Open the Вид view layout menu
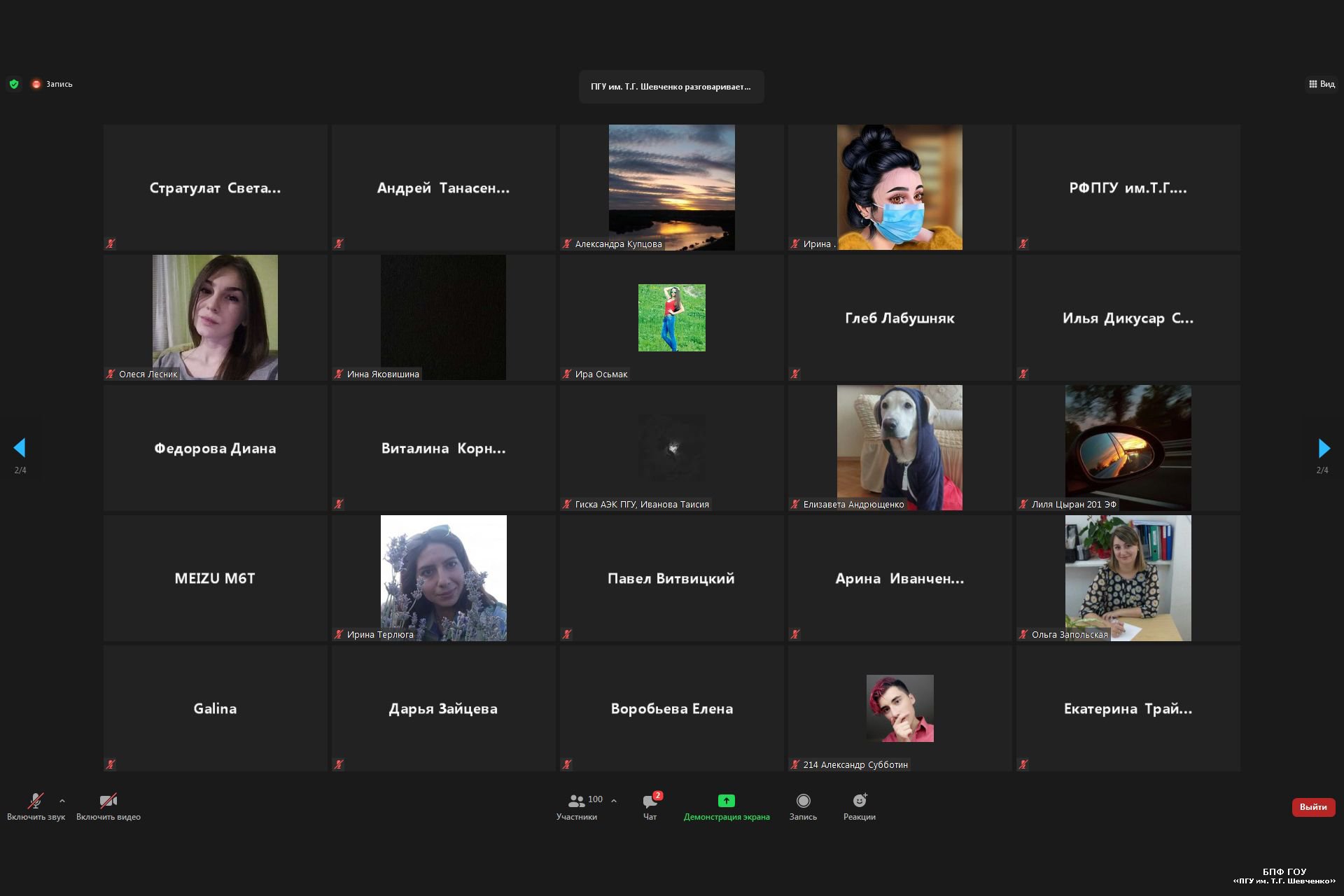The width and height of the screenshot is (1344, 896). [x=1322, y=84]
